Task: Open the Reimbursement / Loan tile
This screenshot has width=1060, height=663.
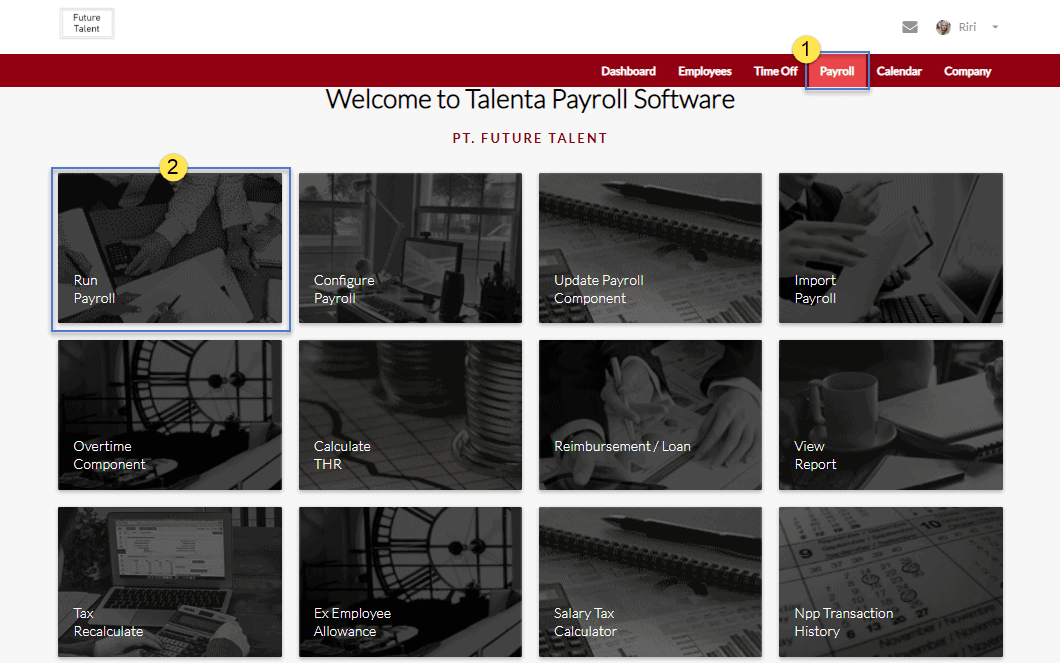Action: 650,415
